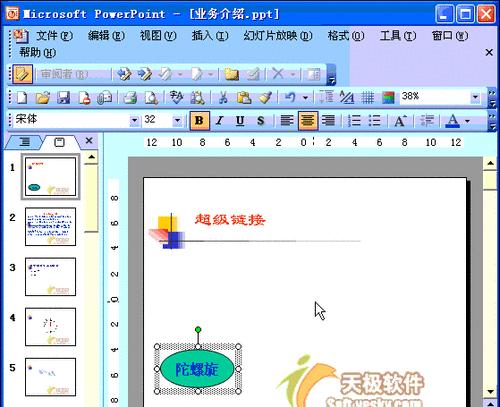500x407 pixels.
Task: Toggle Italic formatting button
Action: [x=219, y=120]
